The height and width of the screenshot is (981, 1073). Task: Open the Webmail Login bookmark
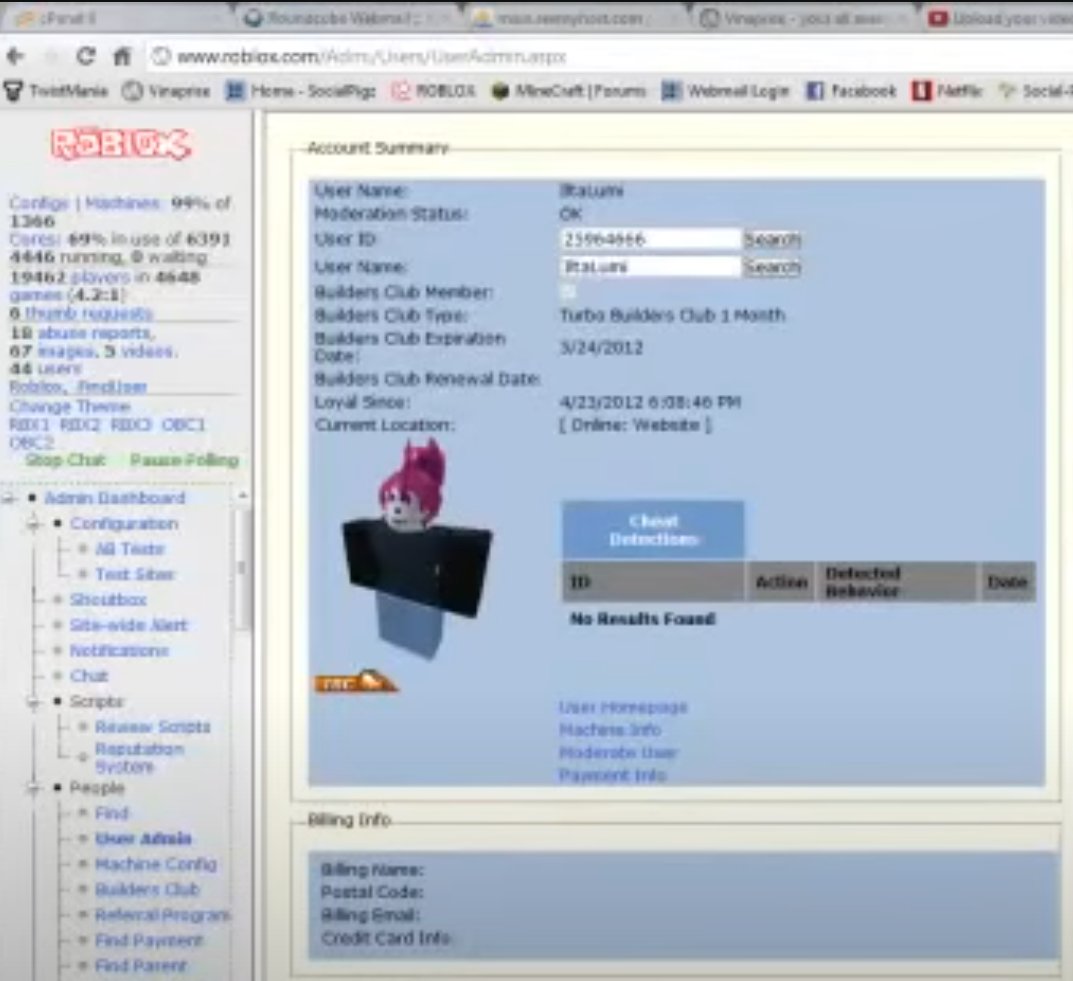725,90
